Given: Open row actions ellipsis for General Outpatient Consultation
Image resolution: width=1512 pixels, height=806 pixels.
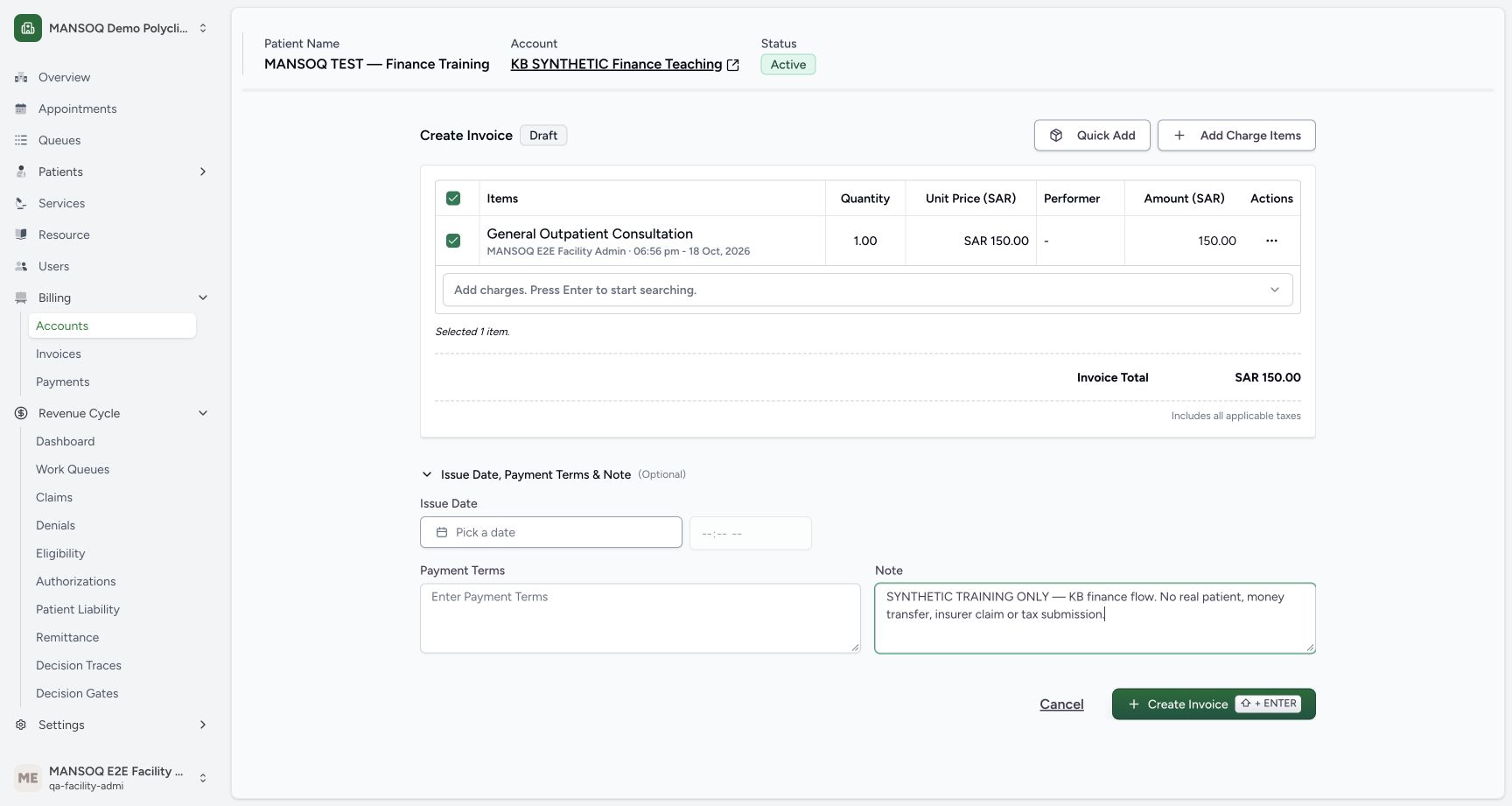Looking at the screenshot, I should click(x=1271, y=241).
